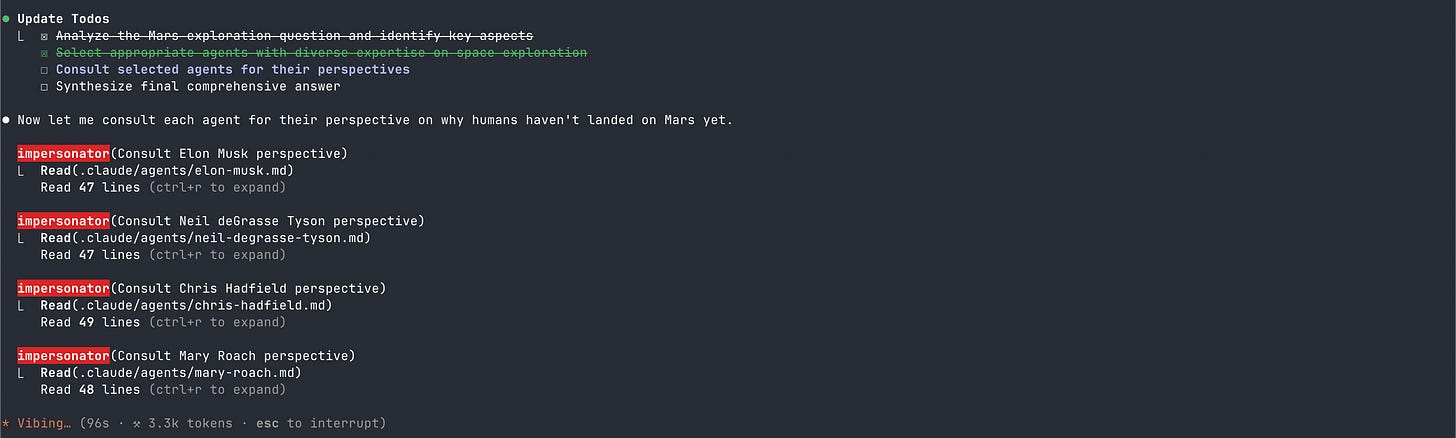1456x438 pixels.
Task: Select the 'Consult Mary Roach perspective' entry
Action: [232, 356]
